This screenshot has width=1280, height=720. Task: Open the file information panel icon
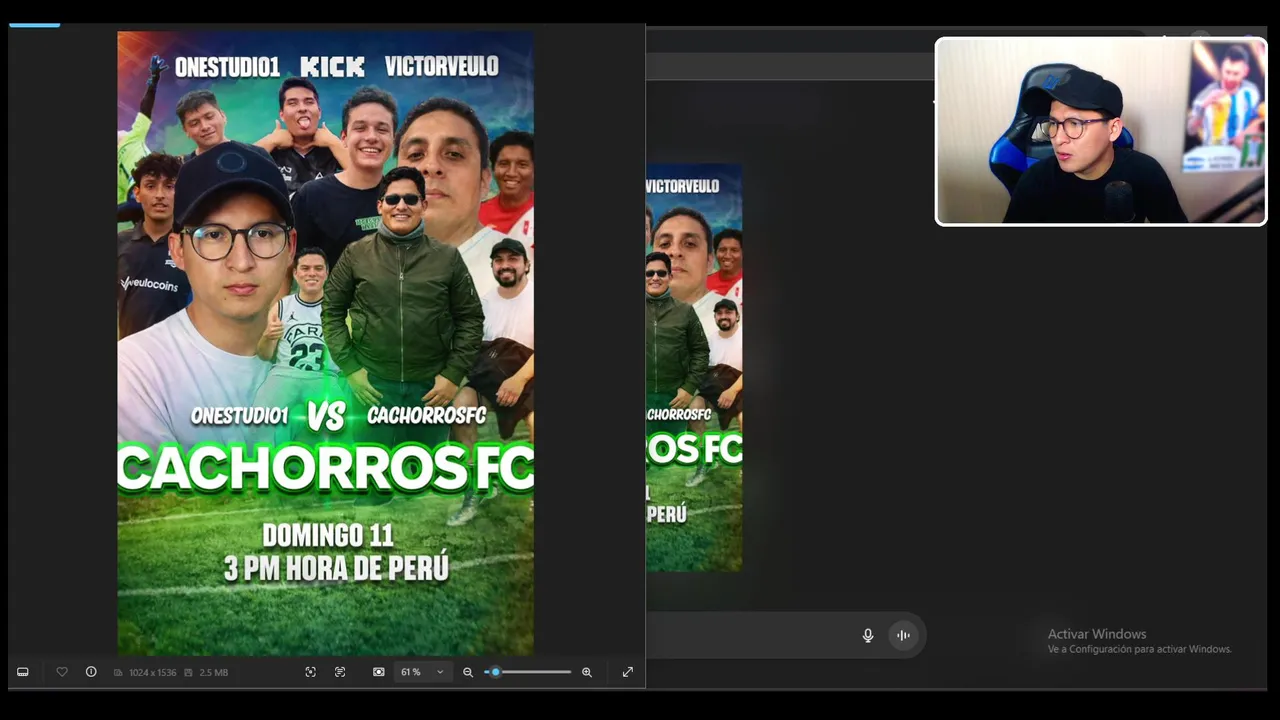click(x=91, y=672)
